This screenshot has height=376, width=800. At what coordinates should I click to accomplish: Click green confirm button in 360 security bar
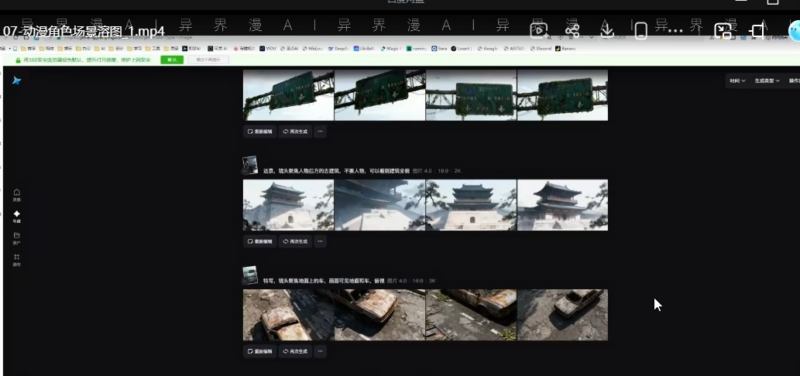pyautogui.click(x=172, y=60)
